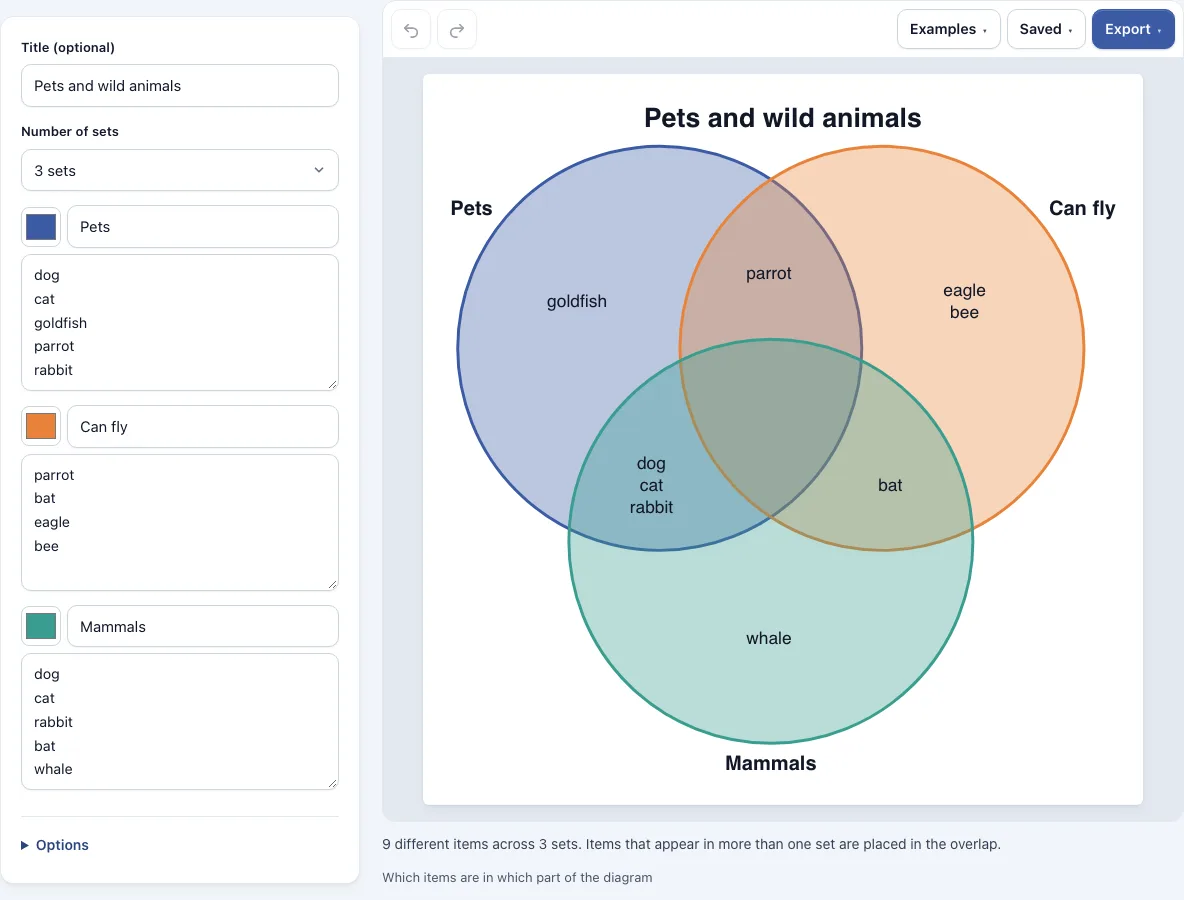Click parrot in the diagram overlap region

pyautogui.click(x=769, y=273)
